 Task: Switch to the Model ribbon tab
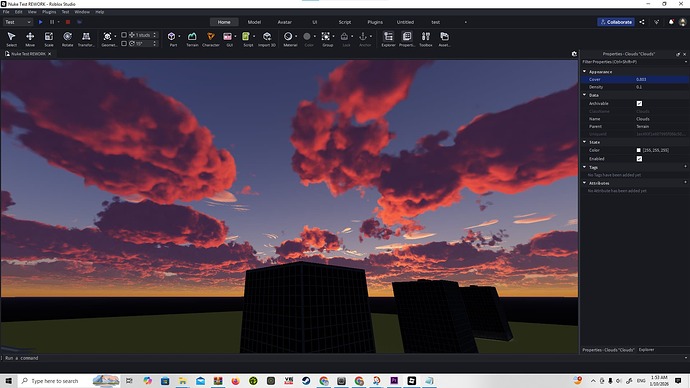[x=254, y=22]
